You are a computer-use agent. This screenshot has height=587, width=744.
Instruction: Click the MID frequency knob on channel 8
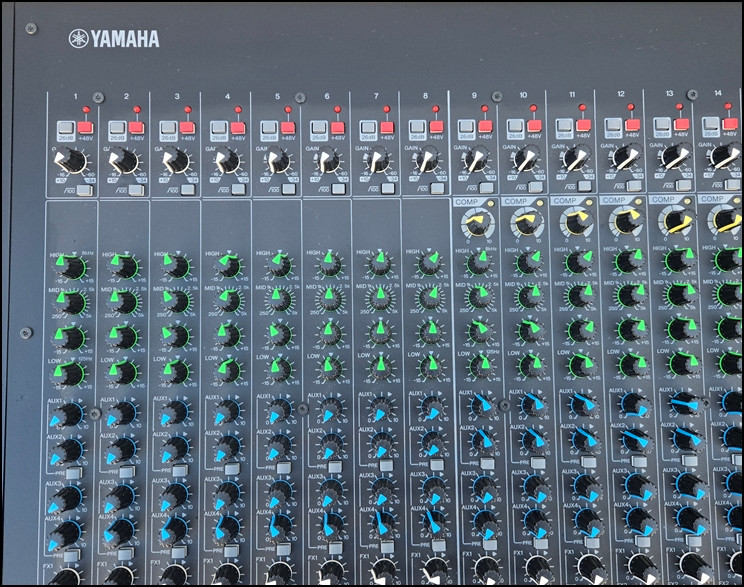(x=430, y=298)
